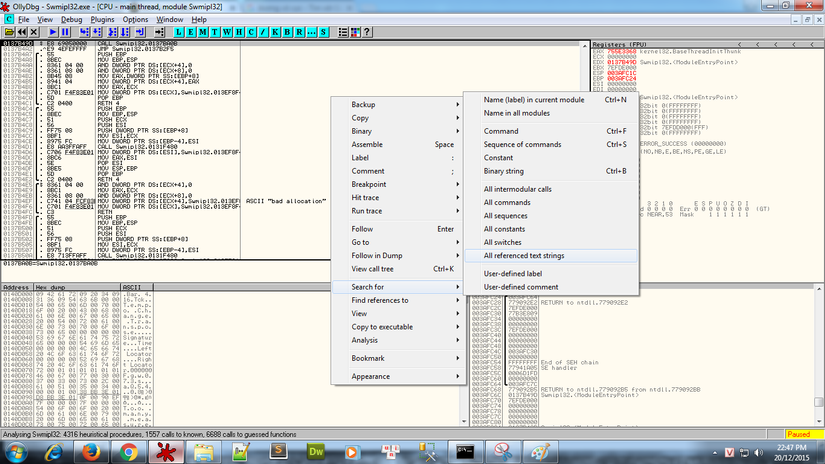Choose User-defined comment option
Viewport: 825px width, 464px height.
[551, 287]
